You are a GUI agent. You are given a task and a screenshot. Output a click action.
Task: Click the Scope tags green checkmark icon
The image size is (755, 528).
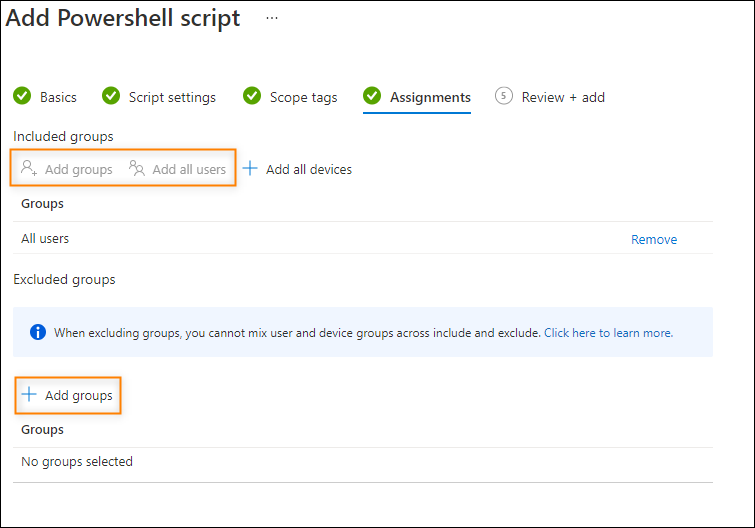pyautogui.click(x=252, y=96)
